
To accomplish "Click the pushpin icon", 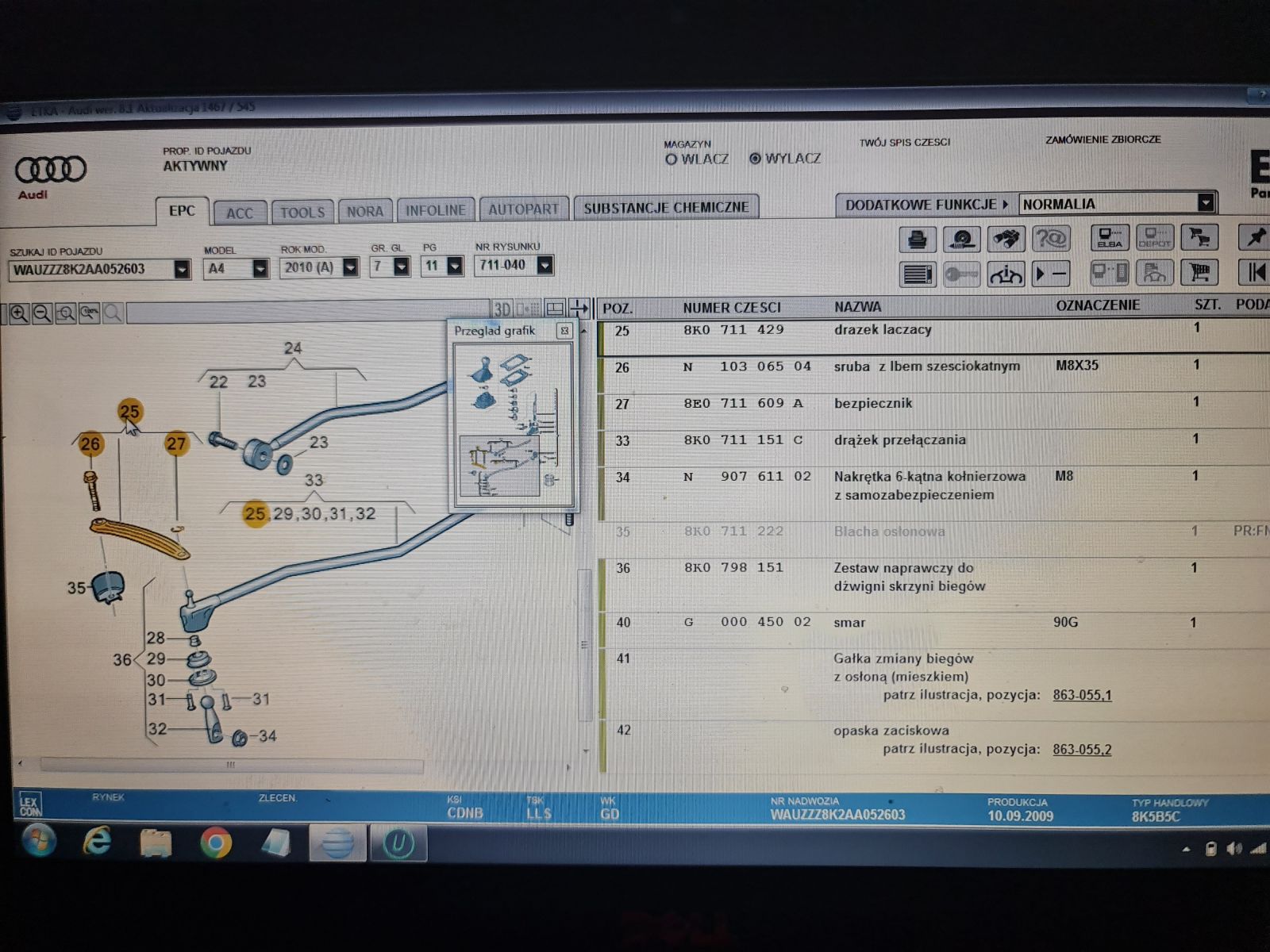I will tap(1256, 236).
